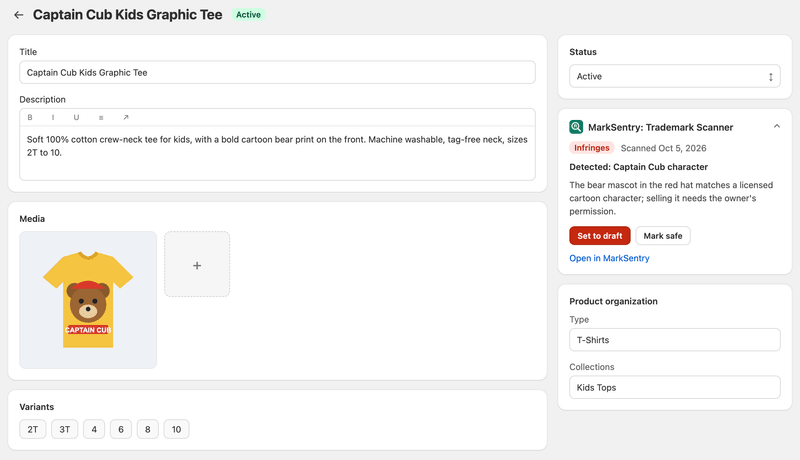Click the link arrow icon in description toolbar
Viewport: 800px width, 460px height.
click(x=126, y=117)
